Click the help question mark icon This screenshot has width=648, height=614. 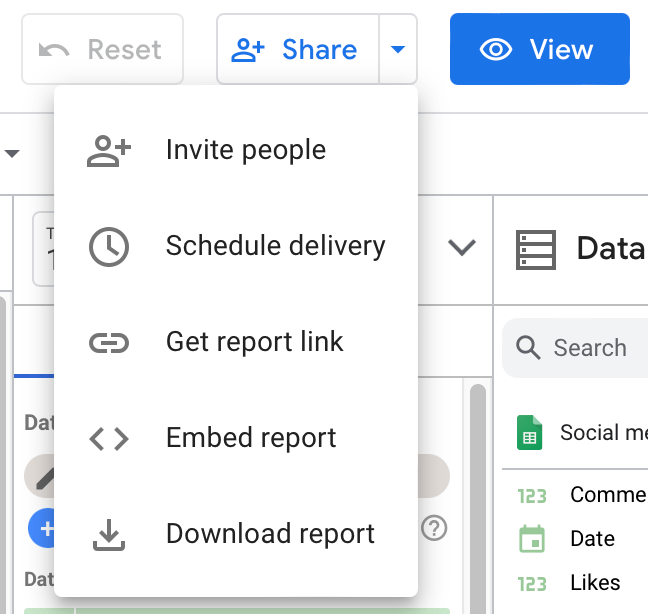coord(433,528)
